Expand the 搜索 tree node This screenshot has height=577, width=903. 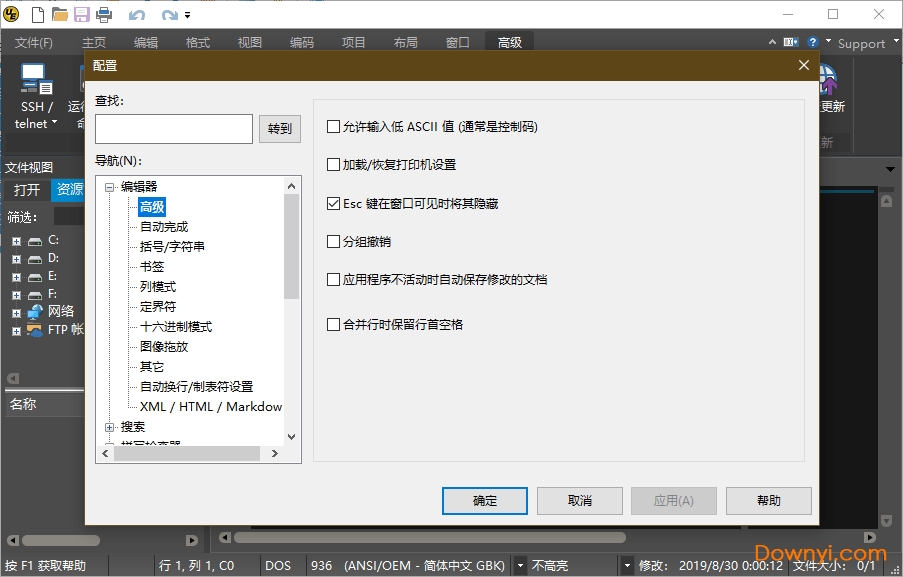pyautogui.click(x=109, y=426)
